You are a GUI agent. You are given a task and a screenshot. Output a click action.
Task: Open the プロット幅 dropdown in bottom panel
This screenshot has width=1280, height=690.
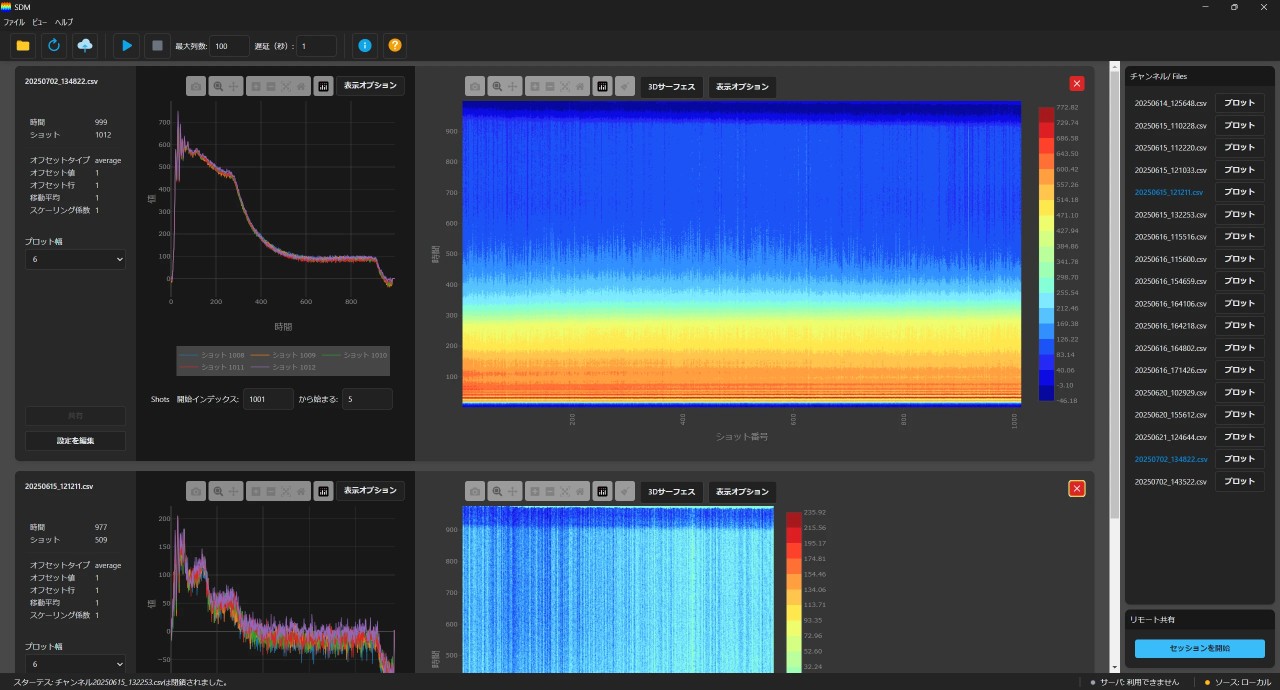[75, 664]
